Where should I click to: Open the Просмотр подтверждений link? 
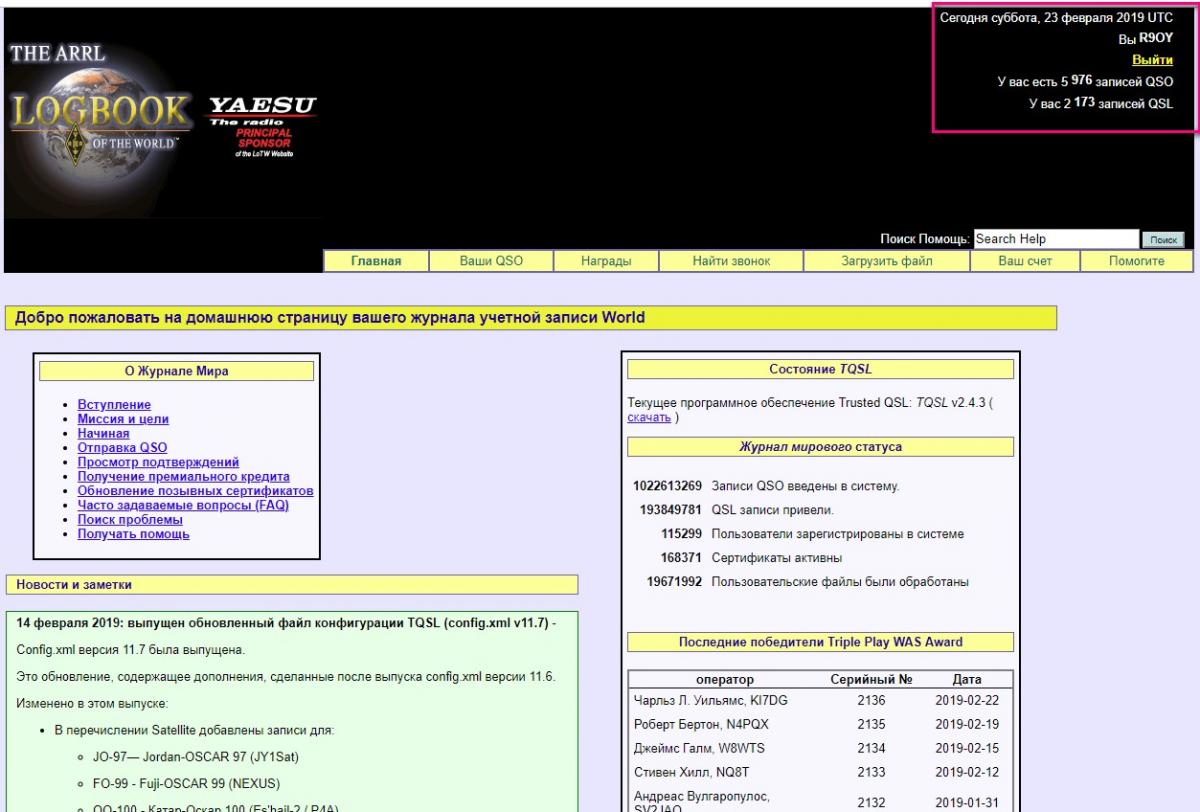tap(158, 462)
